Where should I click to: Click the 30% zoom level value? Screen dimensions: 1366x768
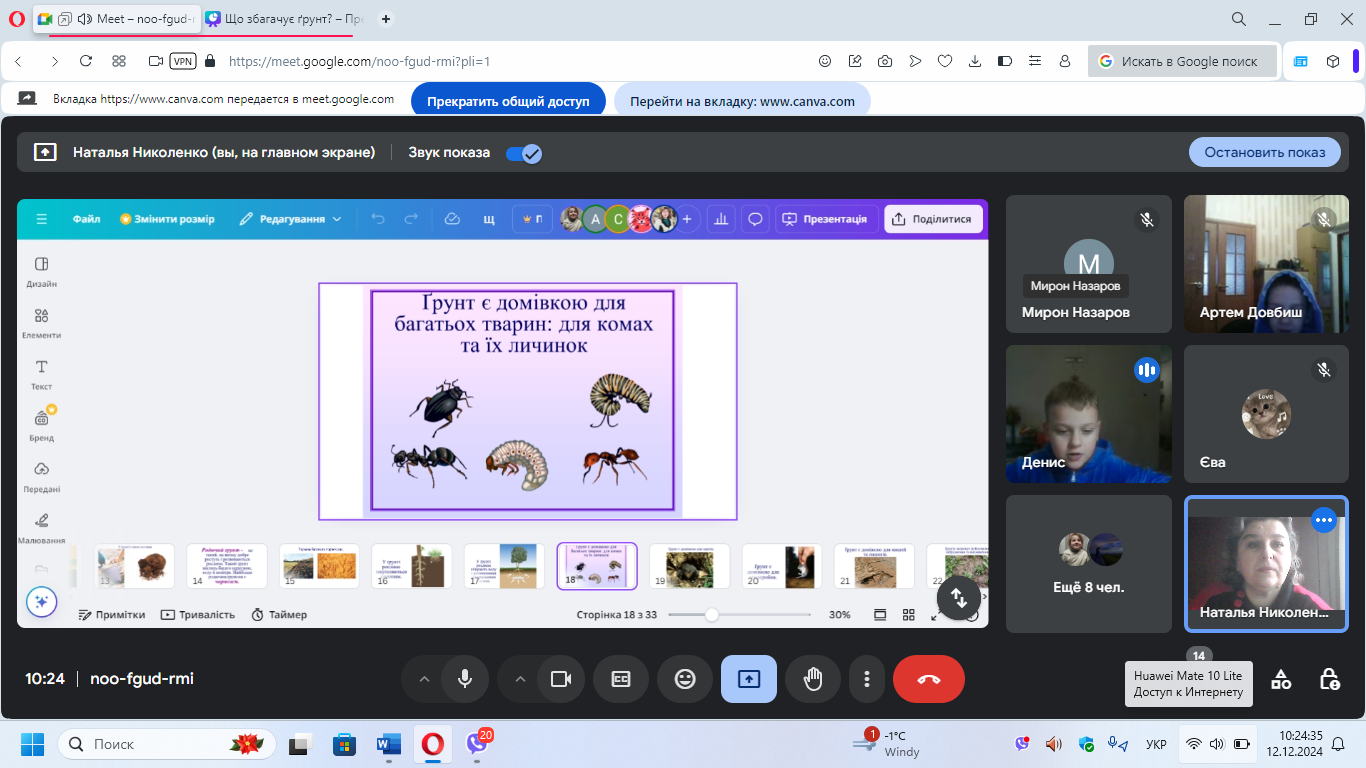(840, 615)
